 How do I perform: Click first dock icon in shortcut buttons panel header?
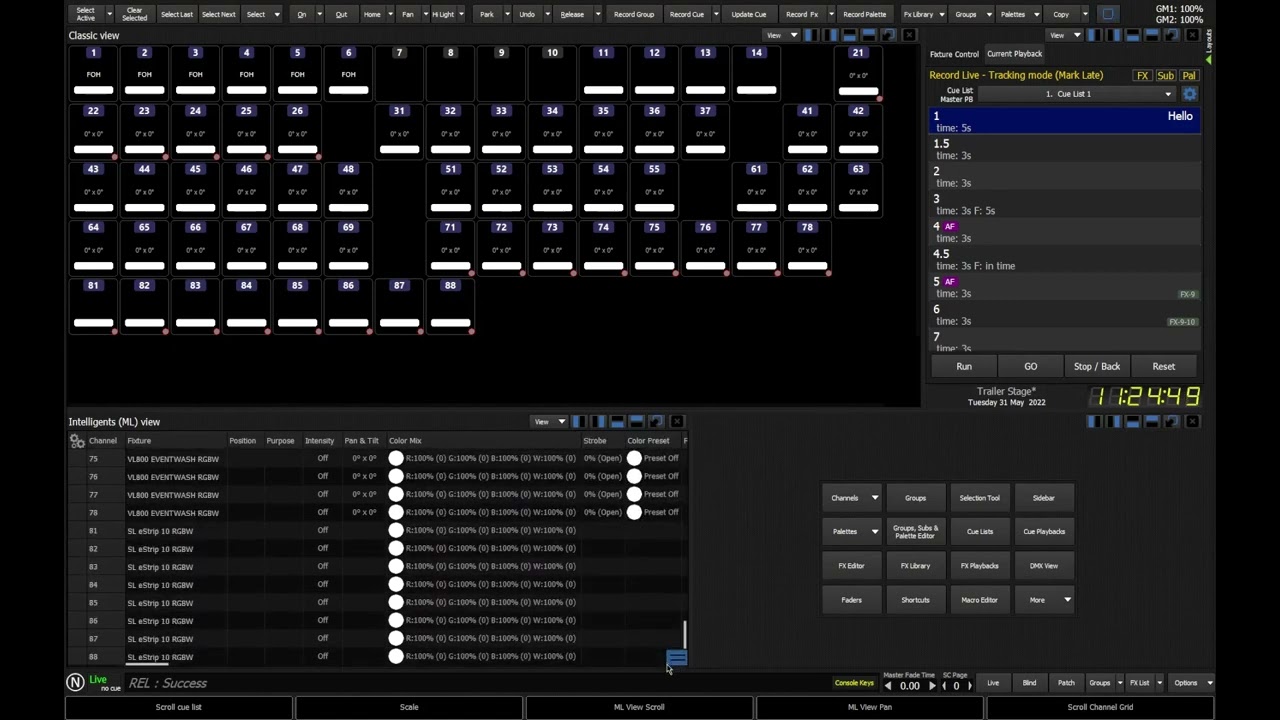pos(1094,422)
